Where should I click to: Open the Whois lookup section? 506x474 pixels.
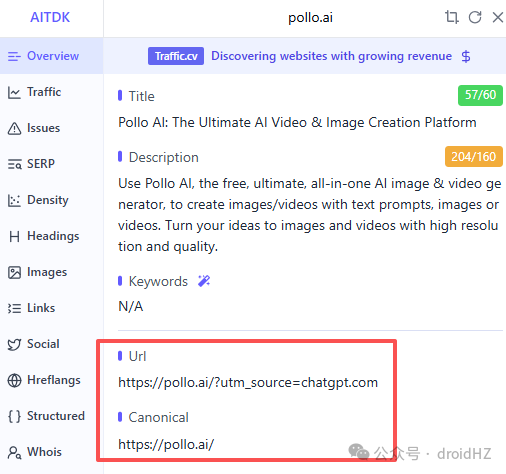tap(35, 452)
